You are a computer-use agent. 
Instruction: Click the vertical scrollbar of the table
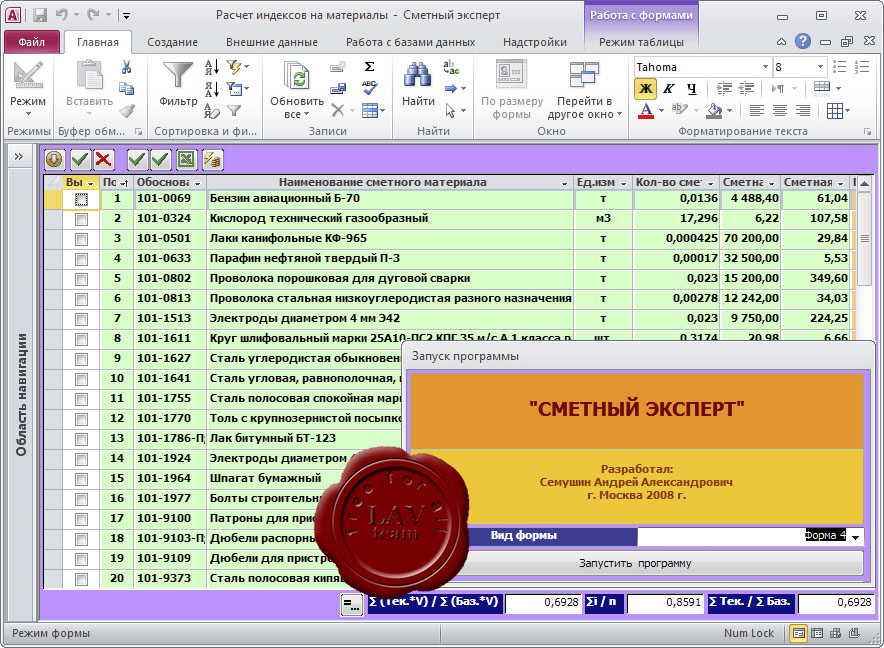point(865,239)
